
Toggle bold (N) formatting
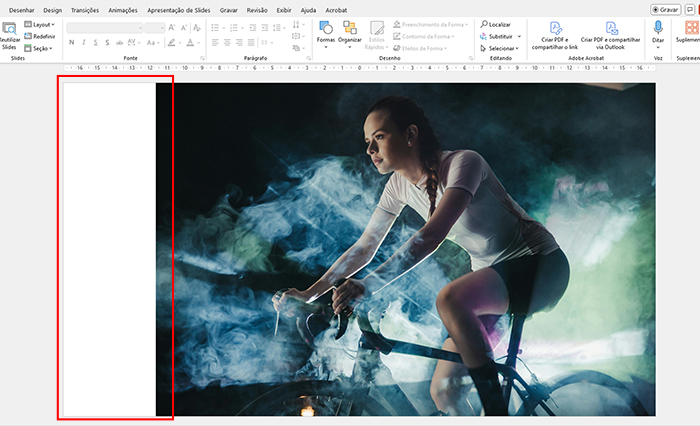click(71, 42)
